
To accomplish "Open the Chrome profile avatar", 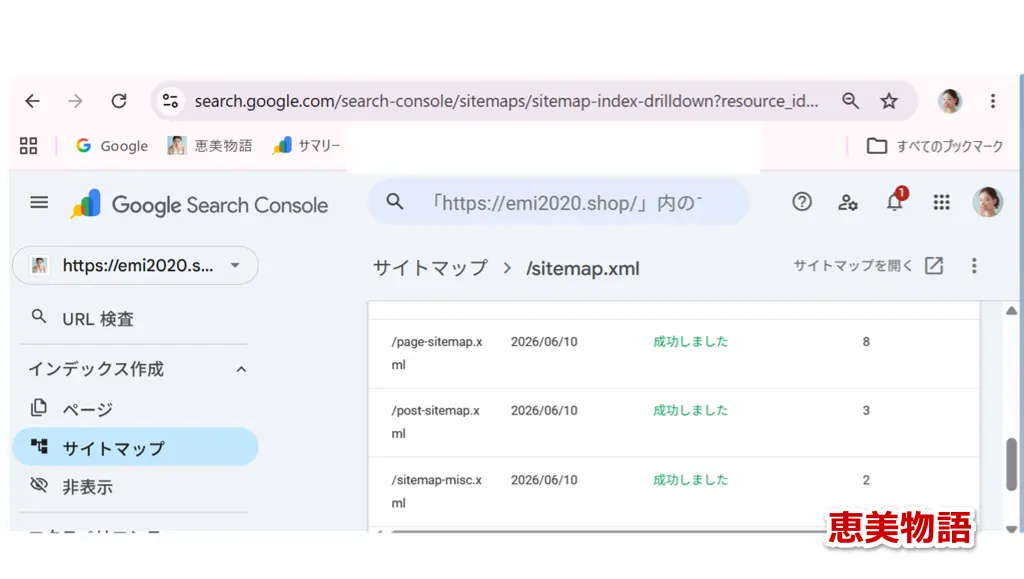I will pos(950,101).
